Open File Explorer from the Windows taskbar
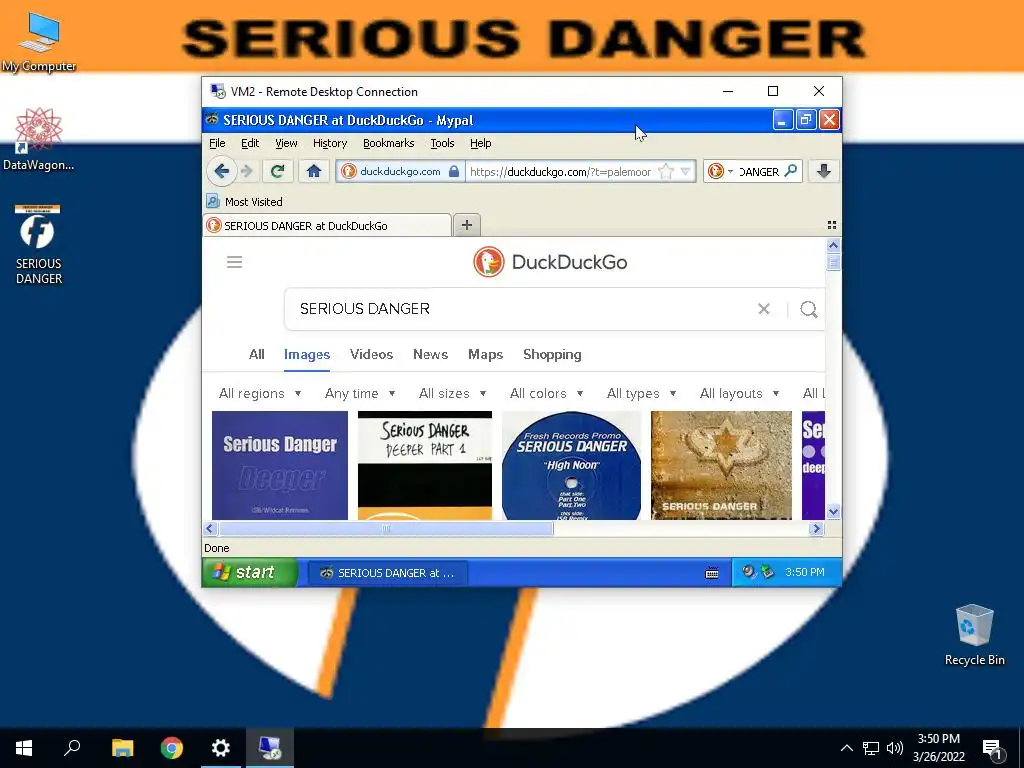The height and width of the screenshot is (768, 1024). click(x=122, y=748)
